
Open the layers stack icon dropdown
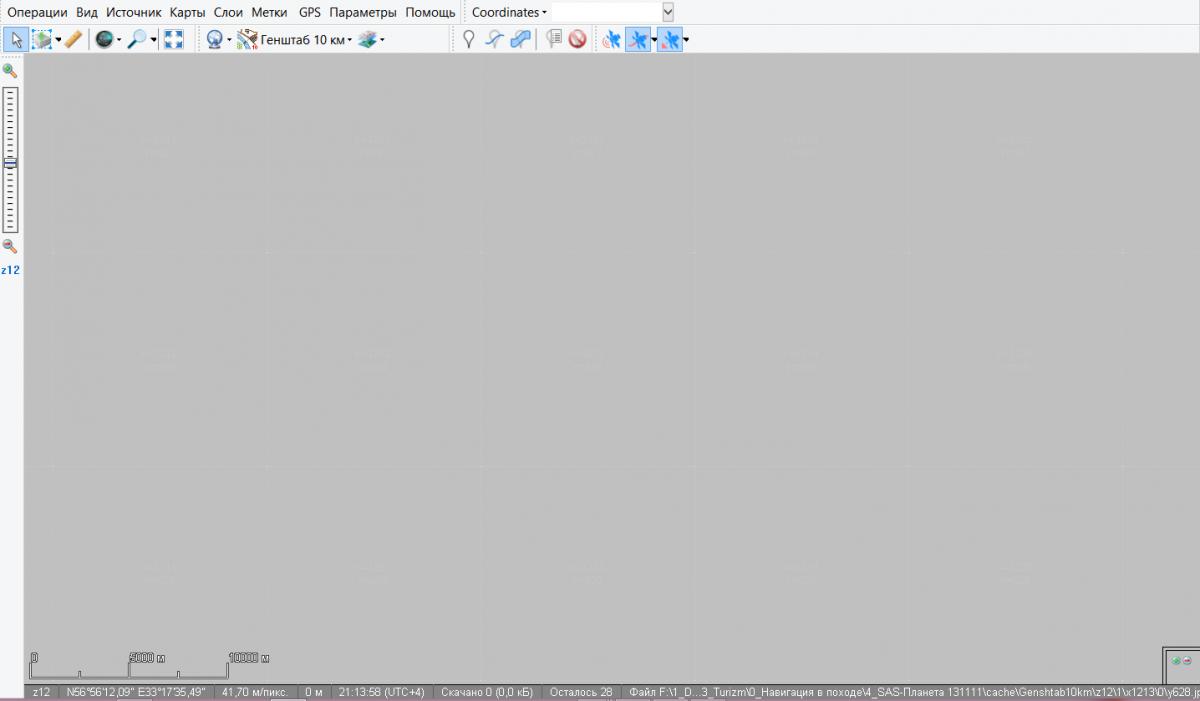tap(370, 40)
